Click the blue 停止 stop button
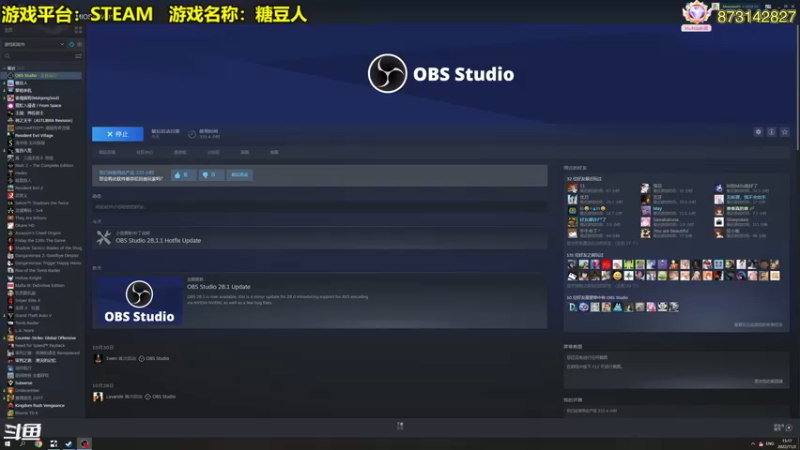 [x=117, y=134]
